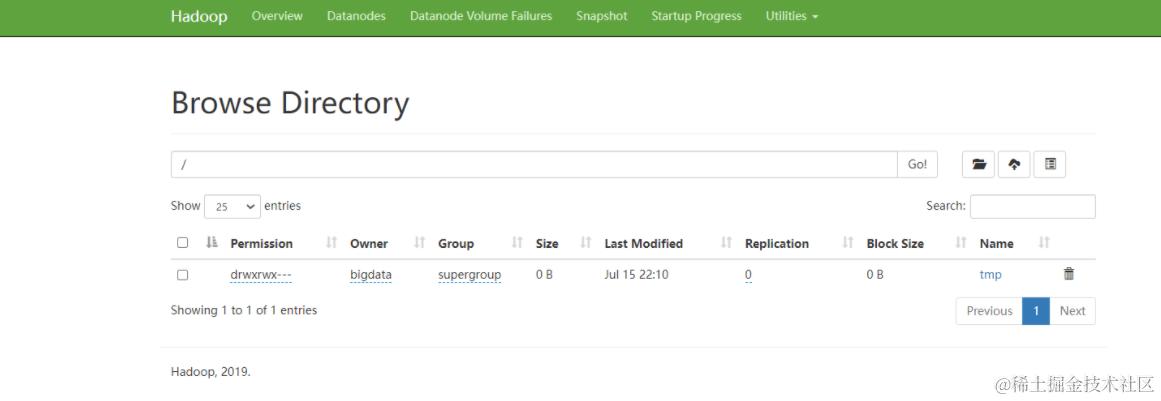
Task: Sort by Block Size column arrows
Action: tap(961, 243)
